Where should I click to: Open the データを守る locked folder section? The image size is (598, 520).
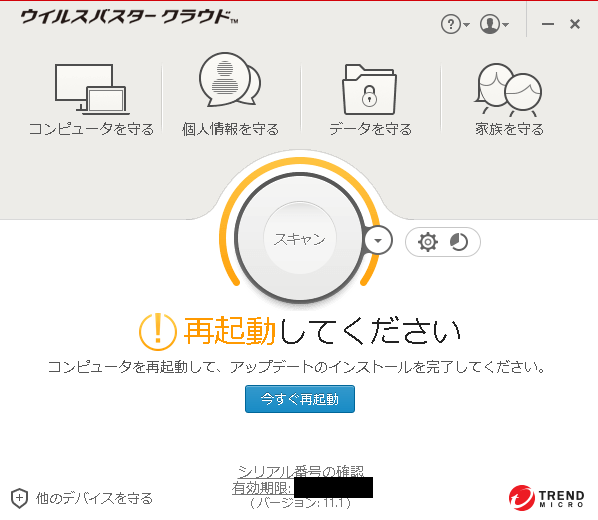tap(370, 100)
